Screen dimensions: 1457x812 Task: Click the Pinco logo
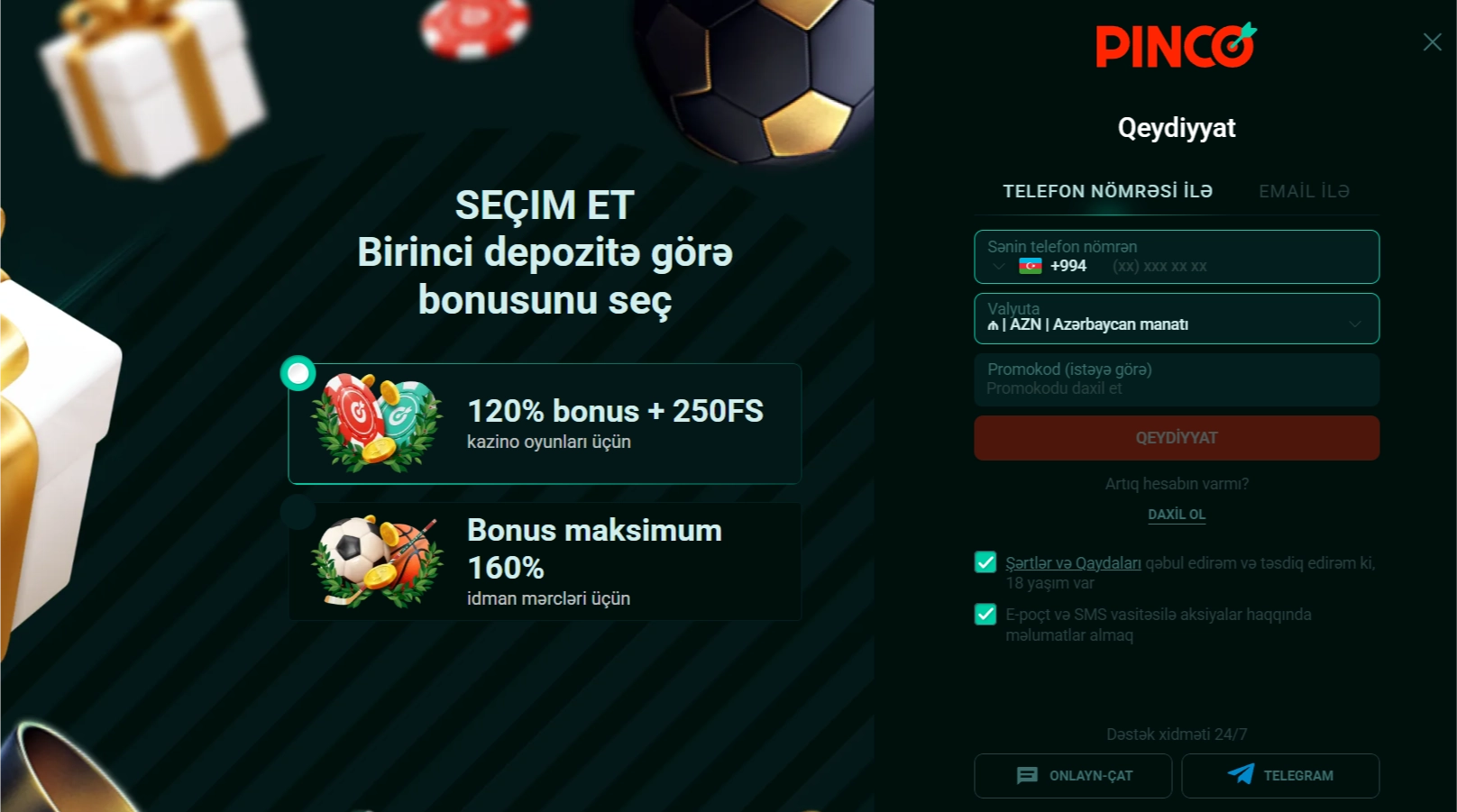point(1176,45)
